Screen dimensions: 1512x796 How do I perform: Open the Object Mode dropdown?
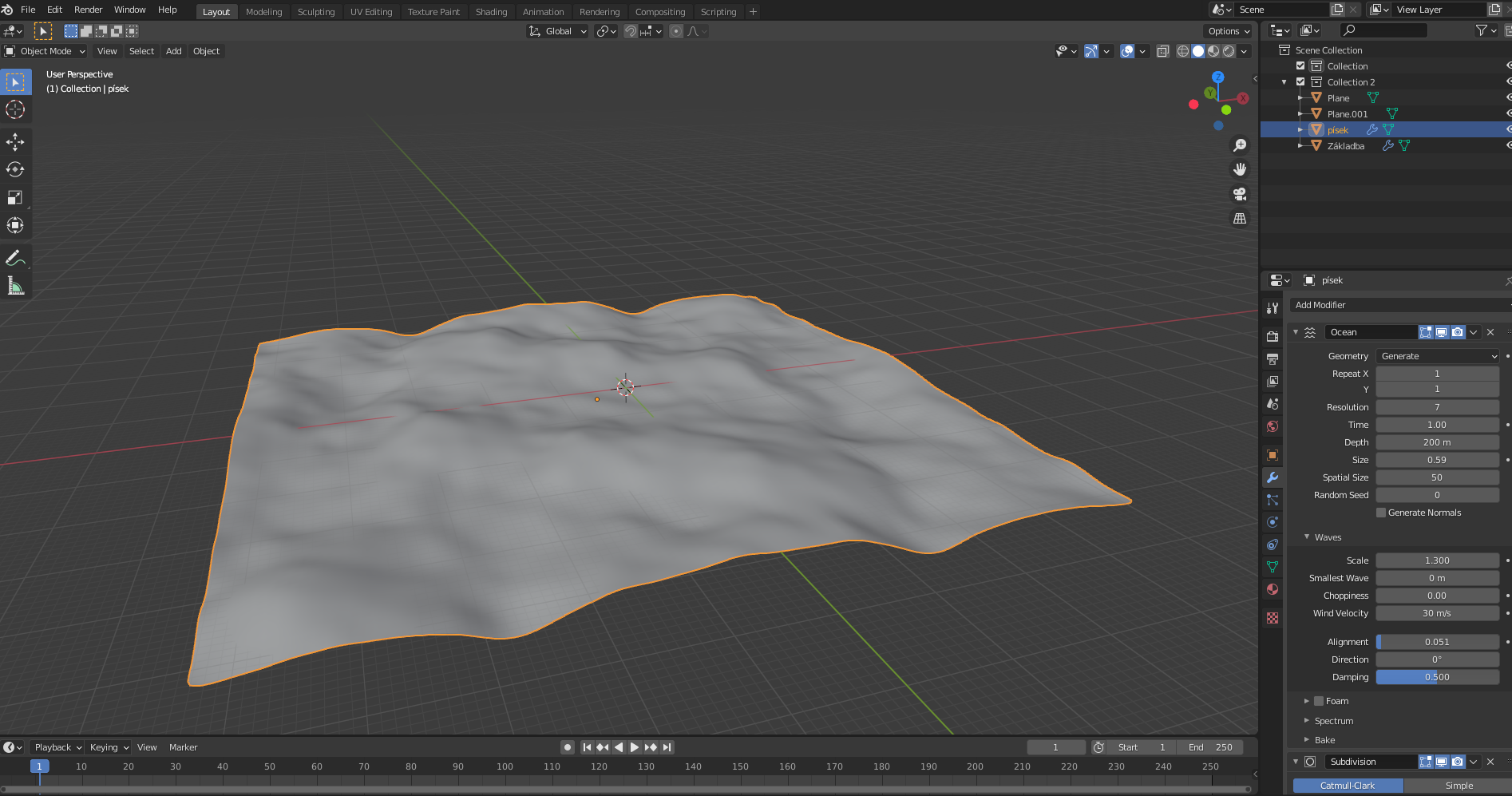46,51
